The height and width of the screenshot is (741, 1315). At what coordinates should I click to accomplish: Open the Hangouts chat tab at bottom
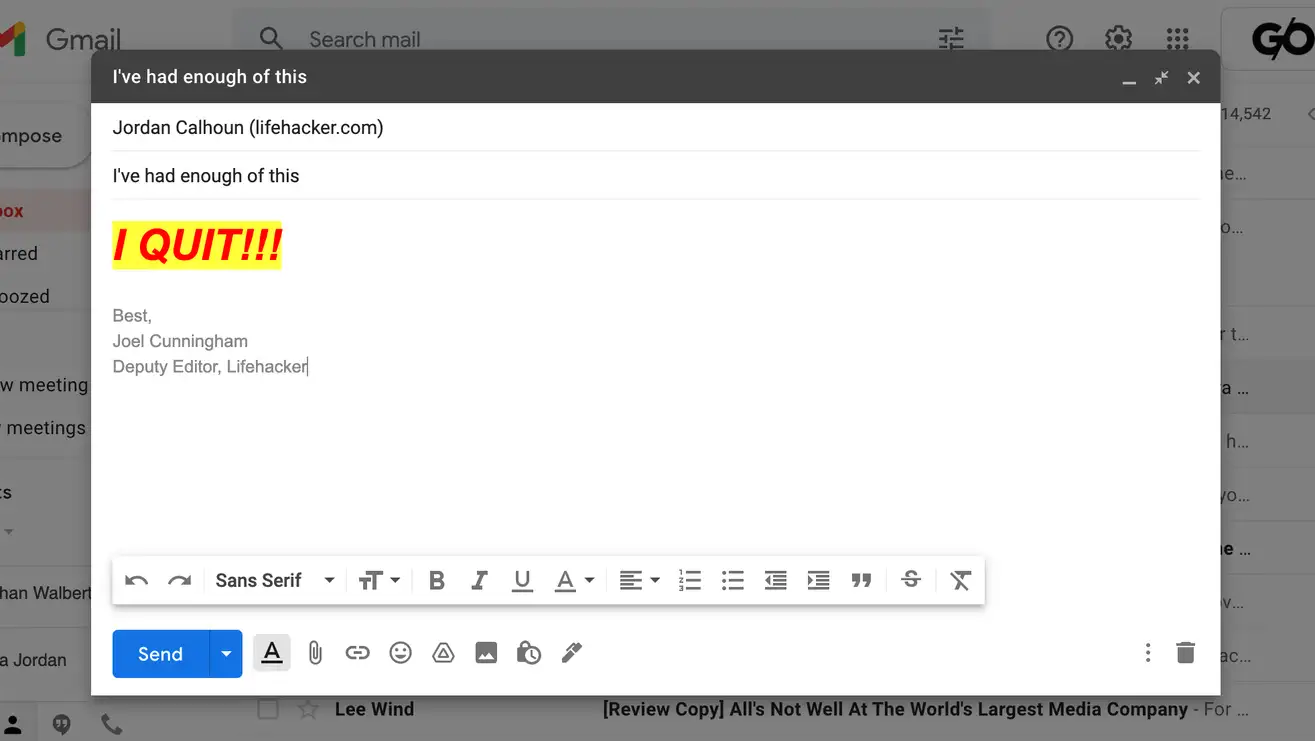(62, 724)
